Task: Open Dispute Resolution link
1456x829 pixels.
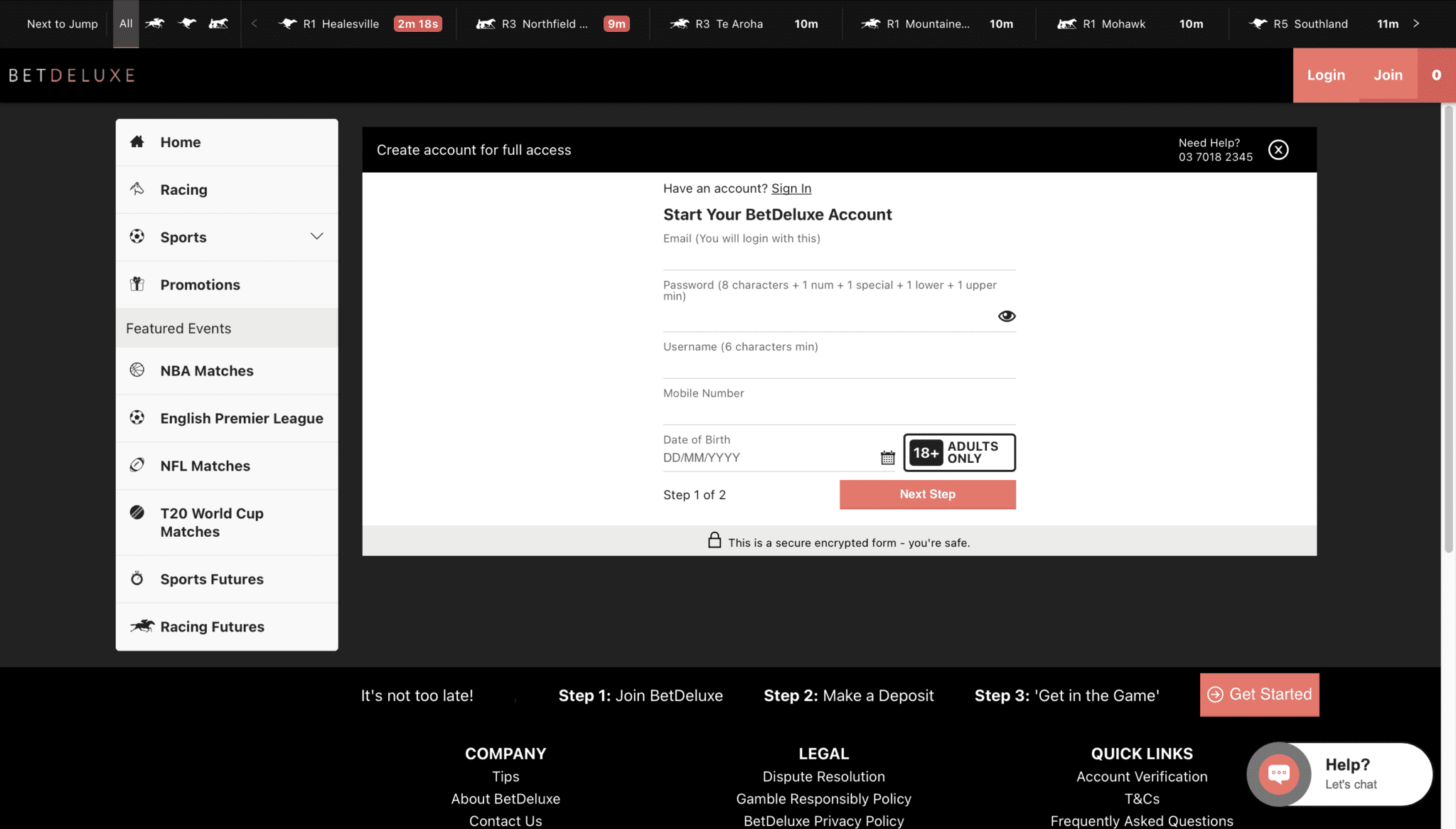Action: (x=824, y=777)
